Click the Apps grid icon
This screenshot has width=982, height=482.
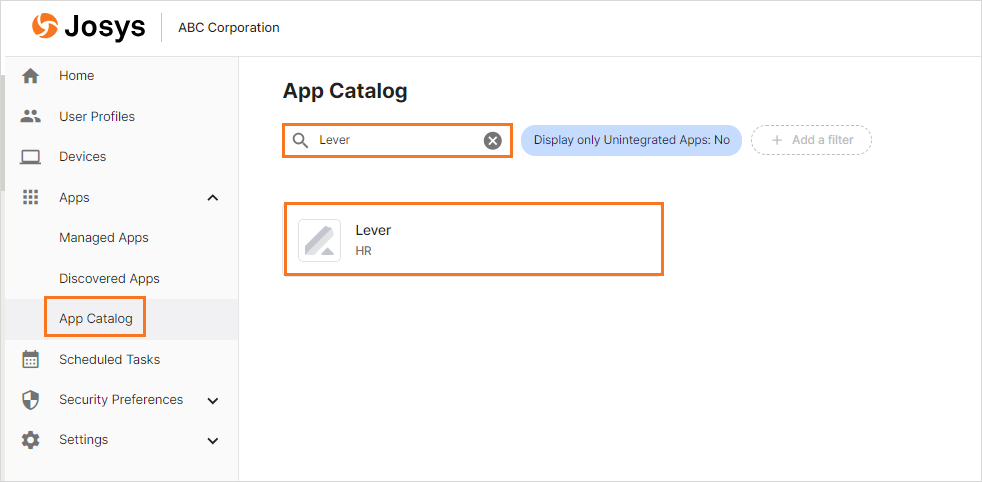pos(30,198)
